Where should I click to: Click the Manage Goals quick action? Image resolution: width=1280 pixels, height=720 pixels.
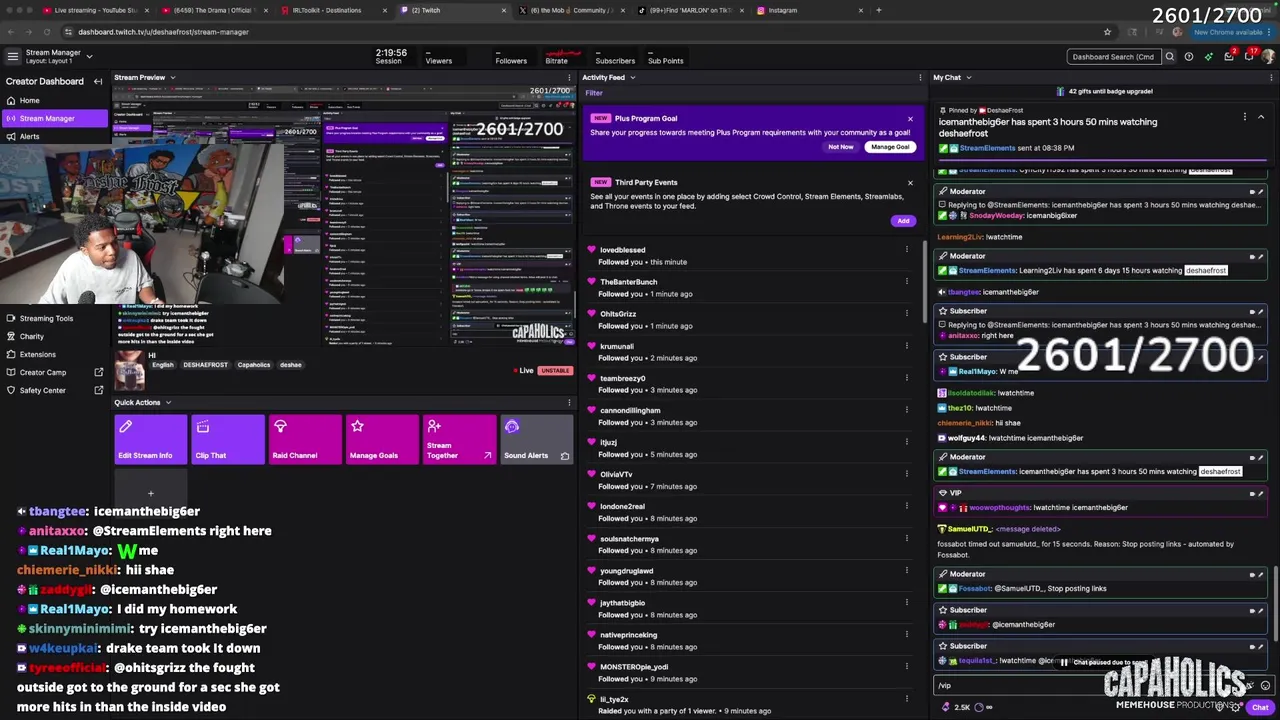[382, 440]
